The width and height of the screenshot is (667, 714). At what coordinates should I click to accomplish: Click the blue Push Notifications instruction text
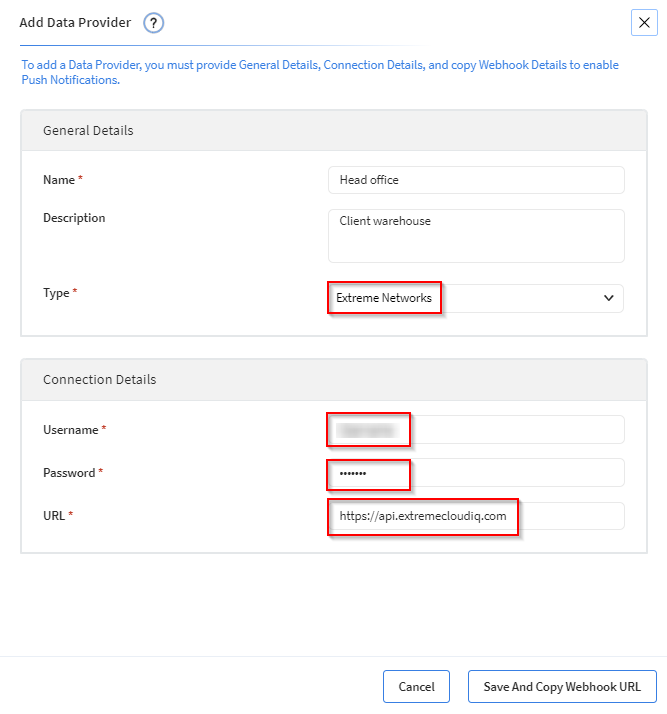320,72
